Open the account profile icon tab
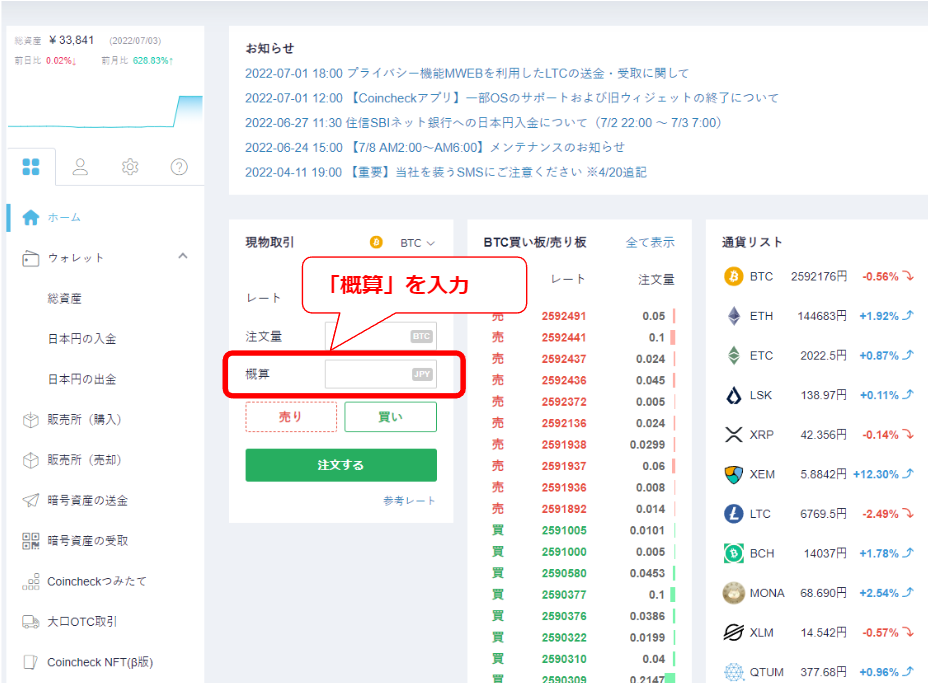 pyautogui.click(x=80, y=167)
